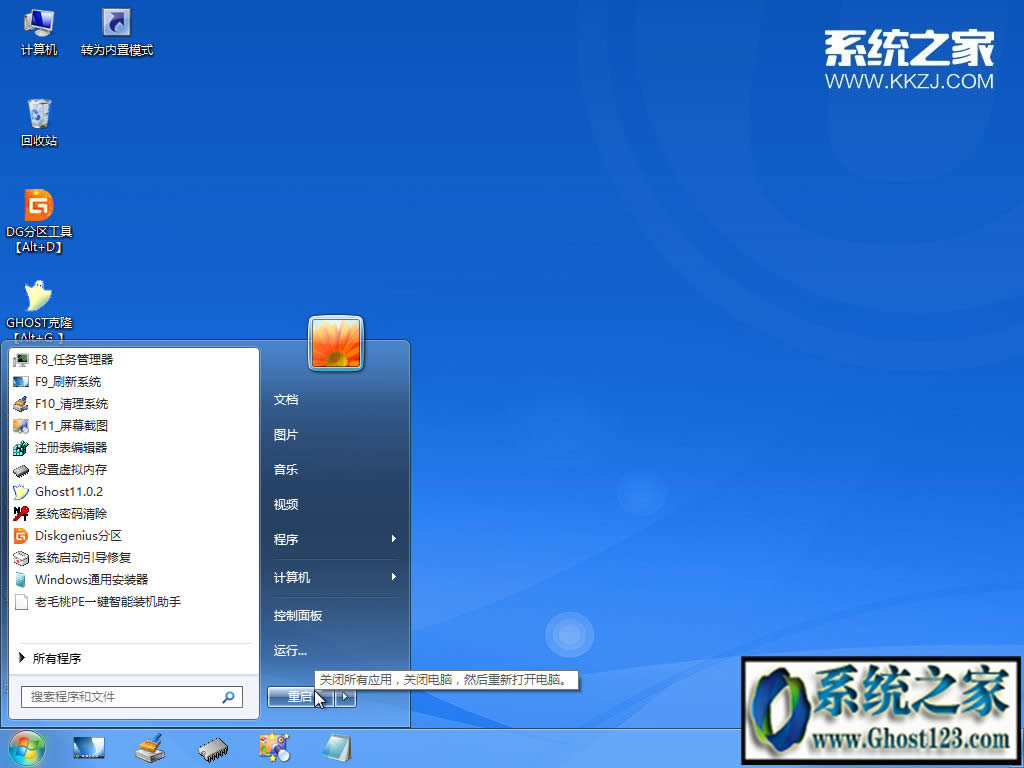Image resolution: width=1024 pixels, height=768 pixels.
Task: Open the 运行... dialog entry
Action: (x=288, y=650)
